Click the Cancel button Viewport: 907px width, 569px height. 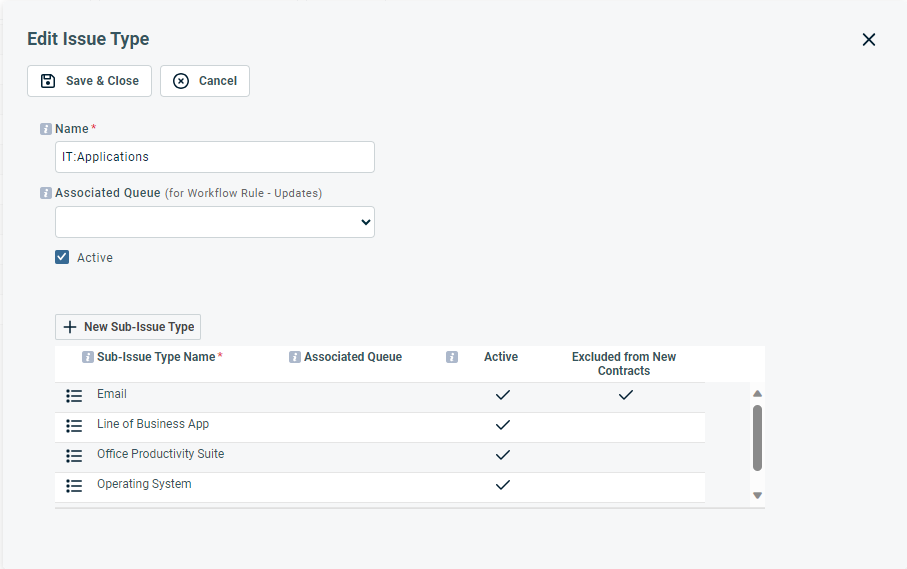click(x=205, y=81)
